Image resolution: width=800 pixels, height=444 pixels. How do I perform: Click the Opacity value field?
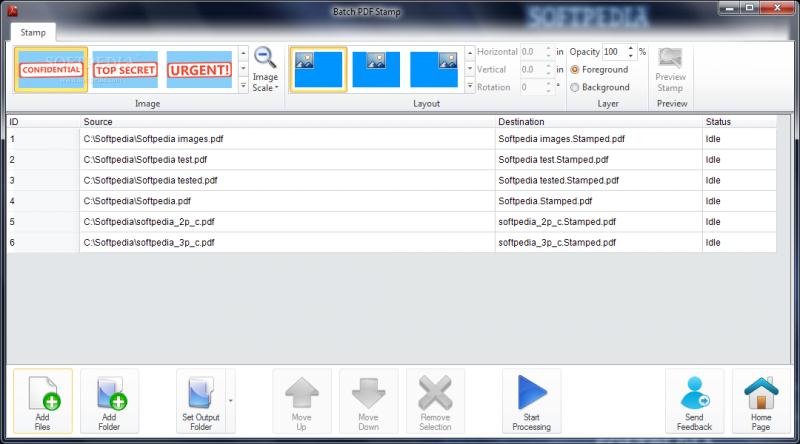click(612, 52)
